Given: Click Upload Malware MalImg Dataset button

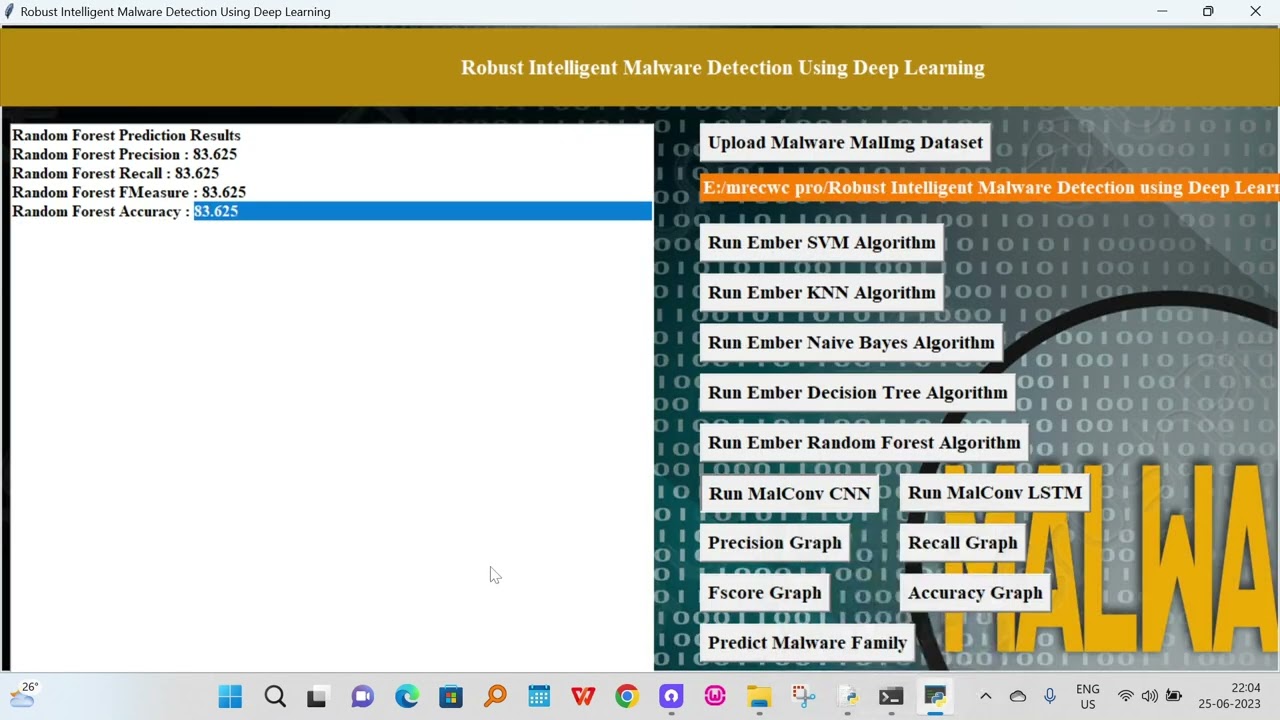Looking at the screenshot, I should coord(845,142).
